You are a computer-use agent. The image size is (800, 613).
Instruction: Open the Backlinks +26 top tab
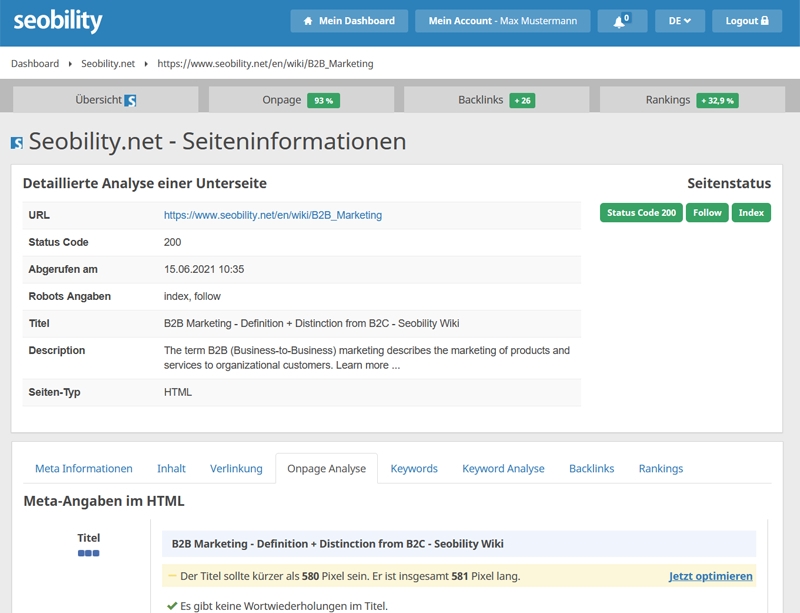pyautogui.click(x=496, y=100)
